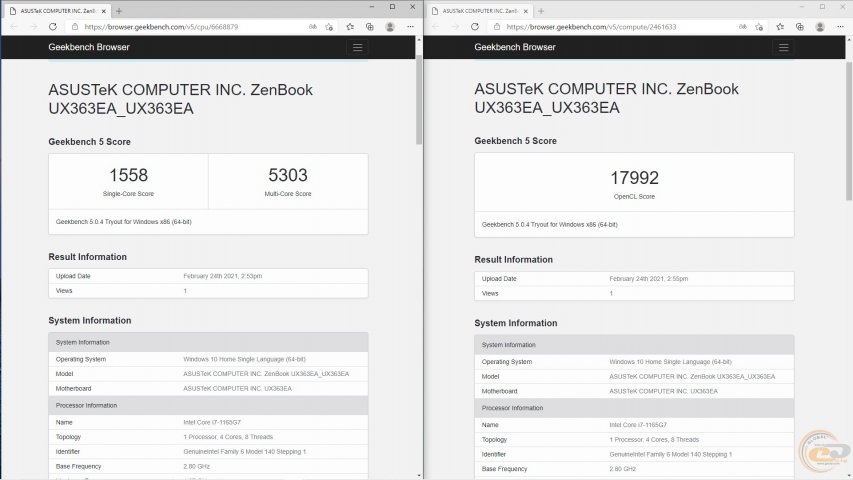Add left page to favorites star
Screen dimensions: 853x480
(x=329, y=27)
